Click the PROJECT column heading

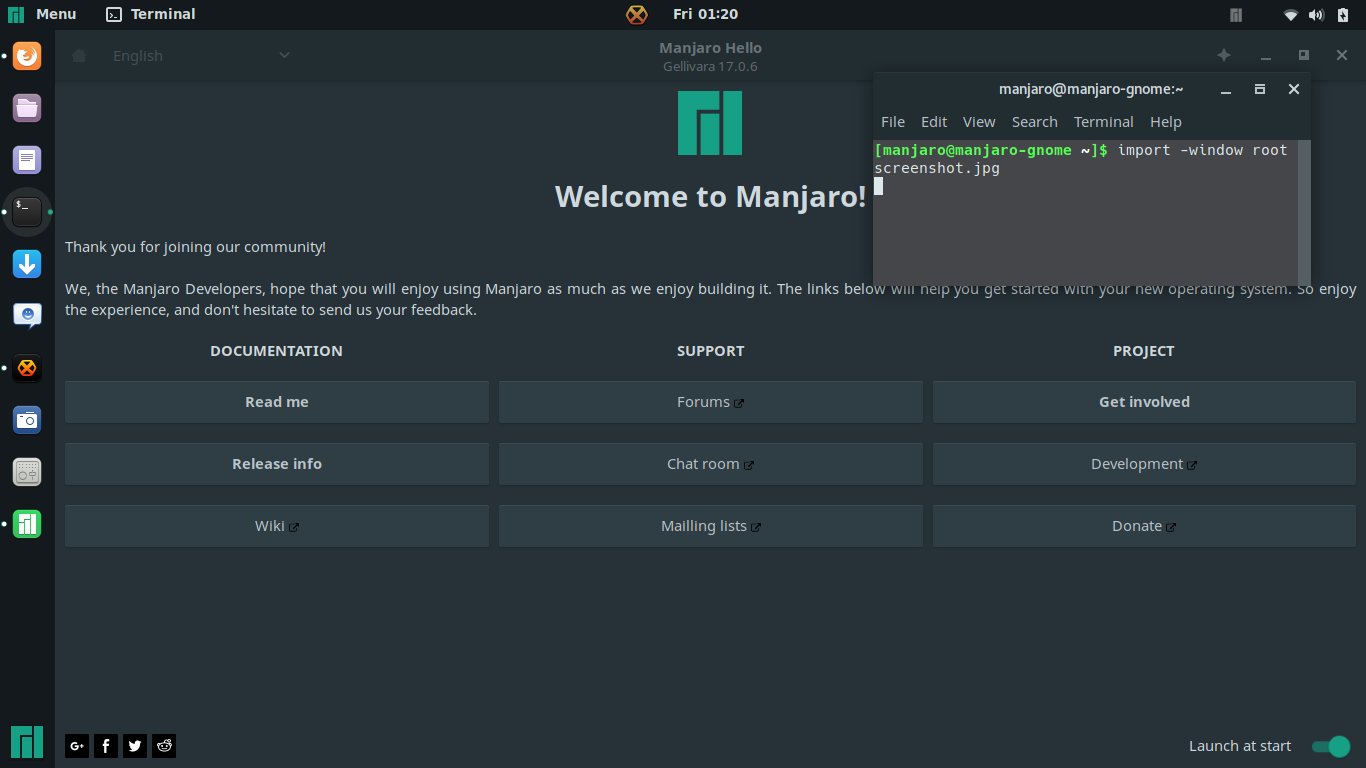click(x=1144, y=351)
